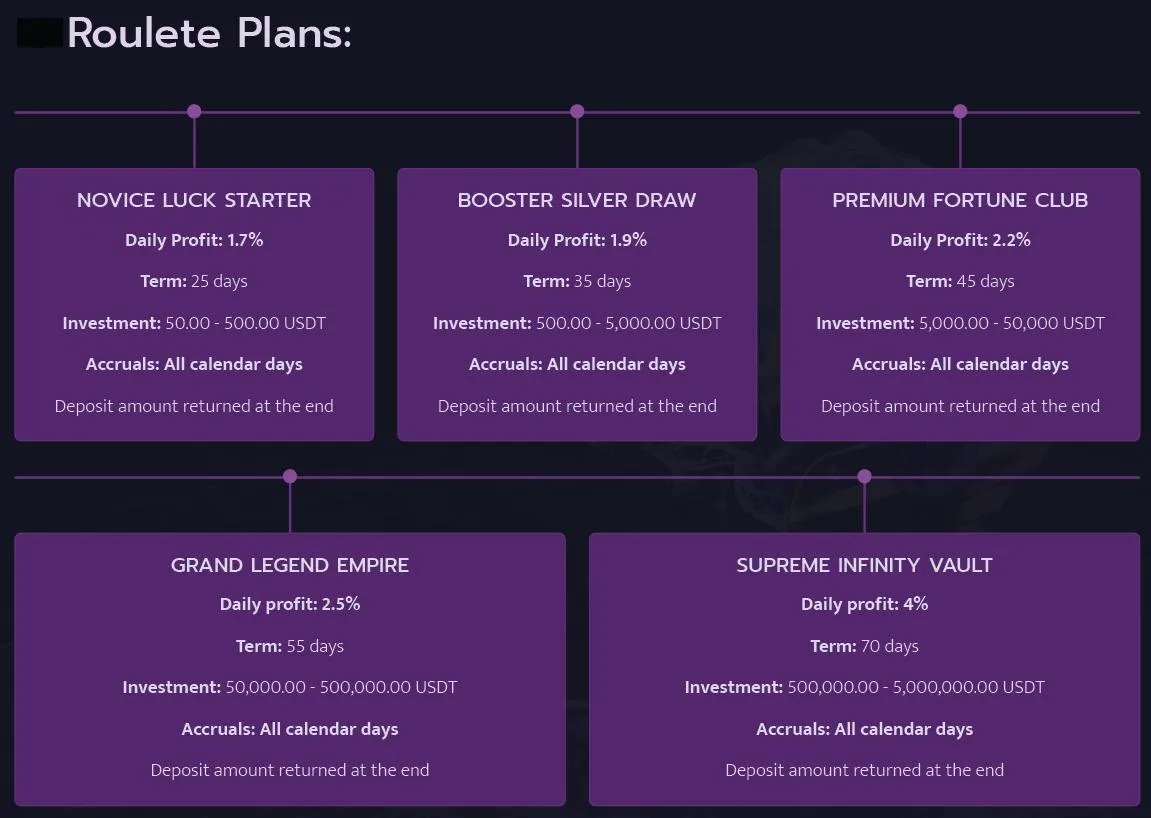This screenshot has height=818, width=1151.
Task: Click the Term 35 days line
Action: 577,281
